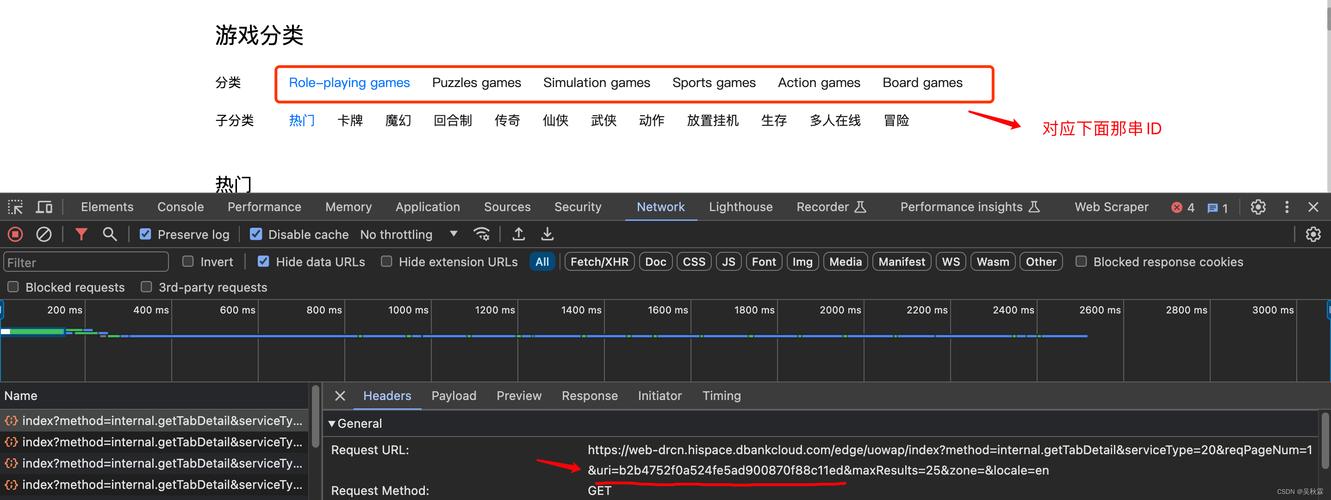
Task: Click the export HAR download icon
Action: 547,234
